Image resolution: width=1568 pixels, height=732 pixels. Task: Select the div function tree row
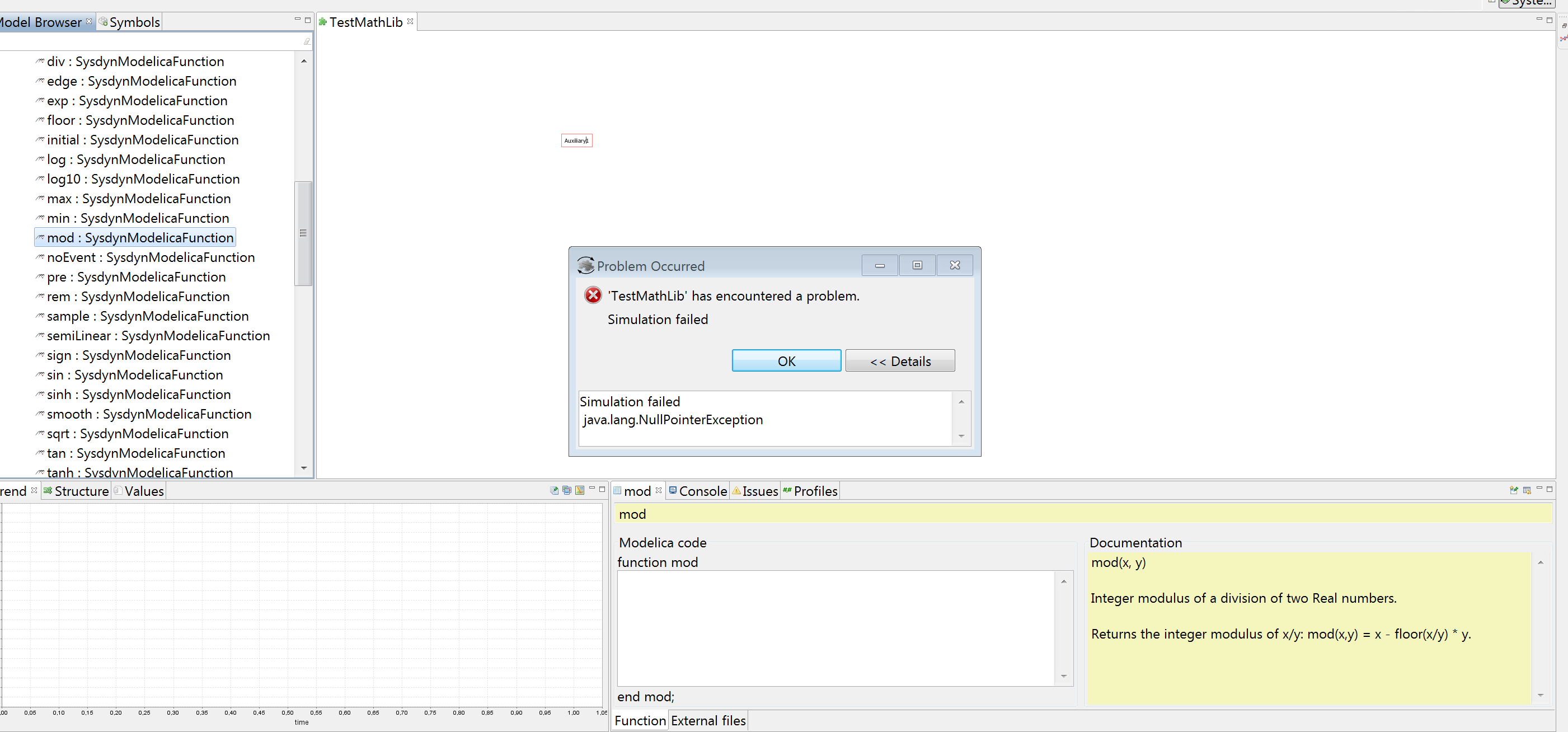click(x=130, y=62)
